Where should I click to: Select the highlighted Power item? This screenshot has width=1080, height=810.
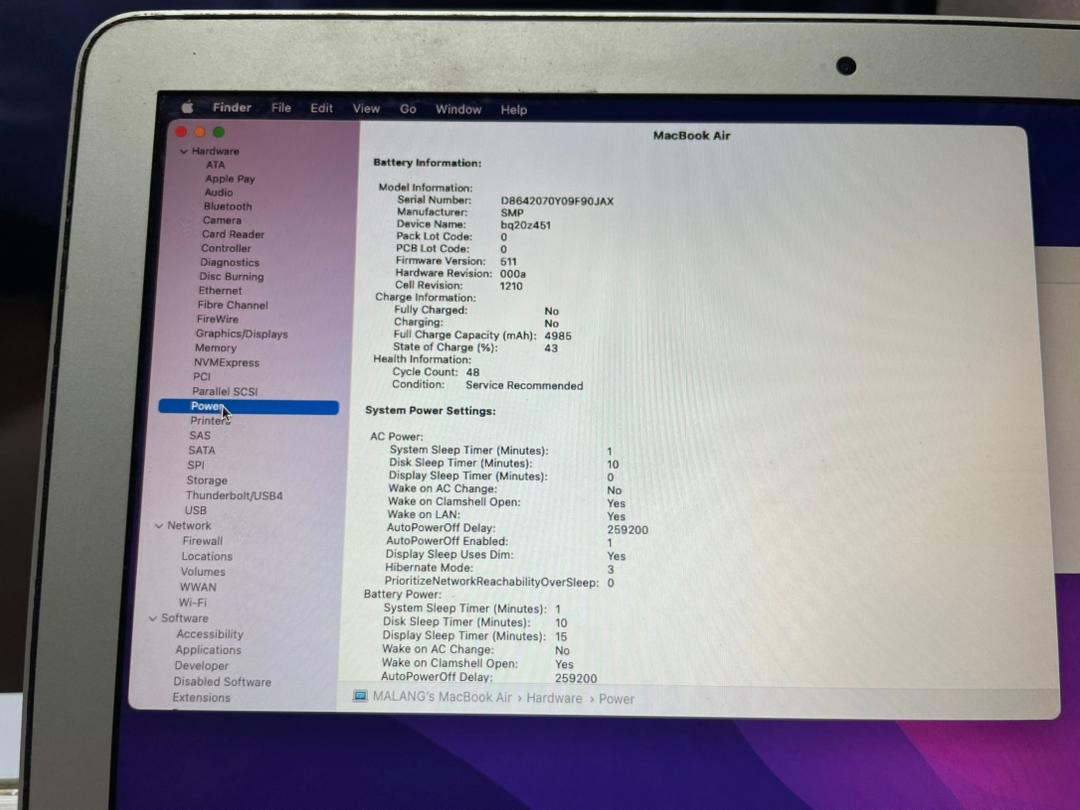[x=249, y=406]
